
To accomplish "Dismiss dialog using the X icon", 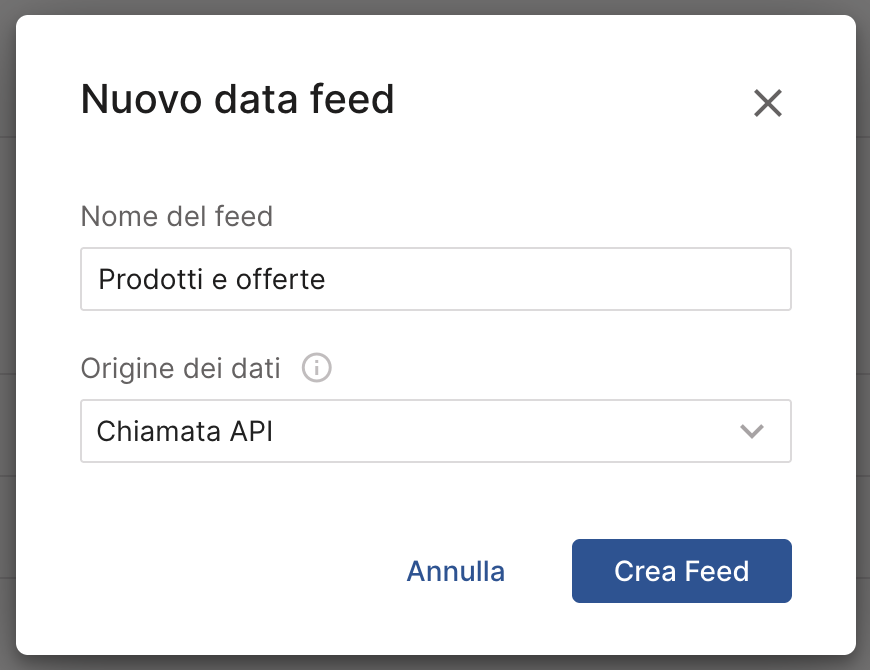I will (x=767, y=103).
